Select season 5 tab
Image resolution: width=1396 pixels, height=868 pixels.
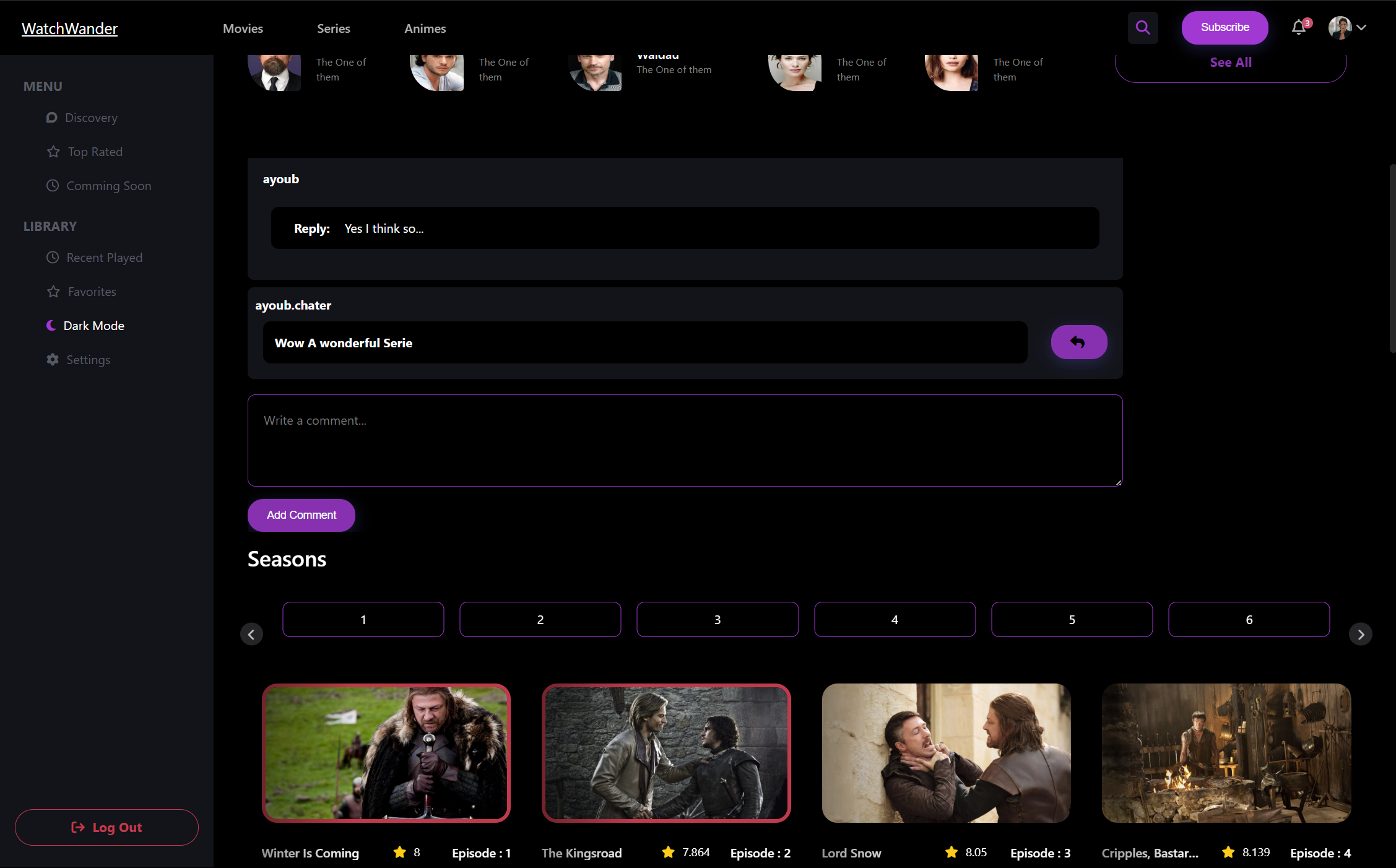pyautogui.click(x=1072, y=620)
